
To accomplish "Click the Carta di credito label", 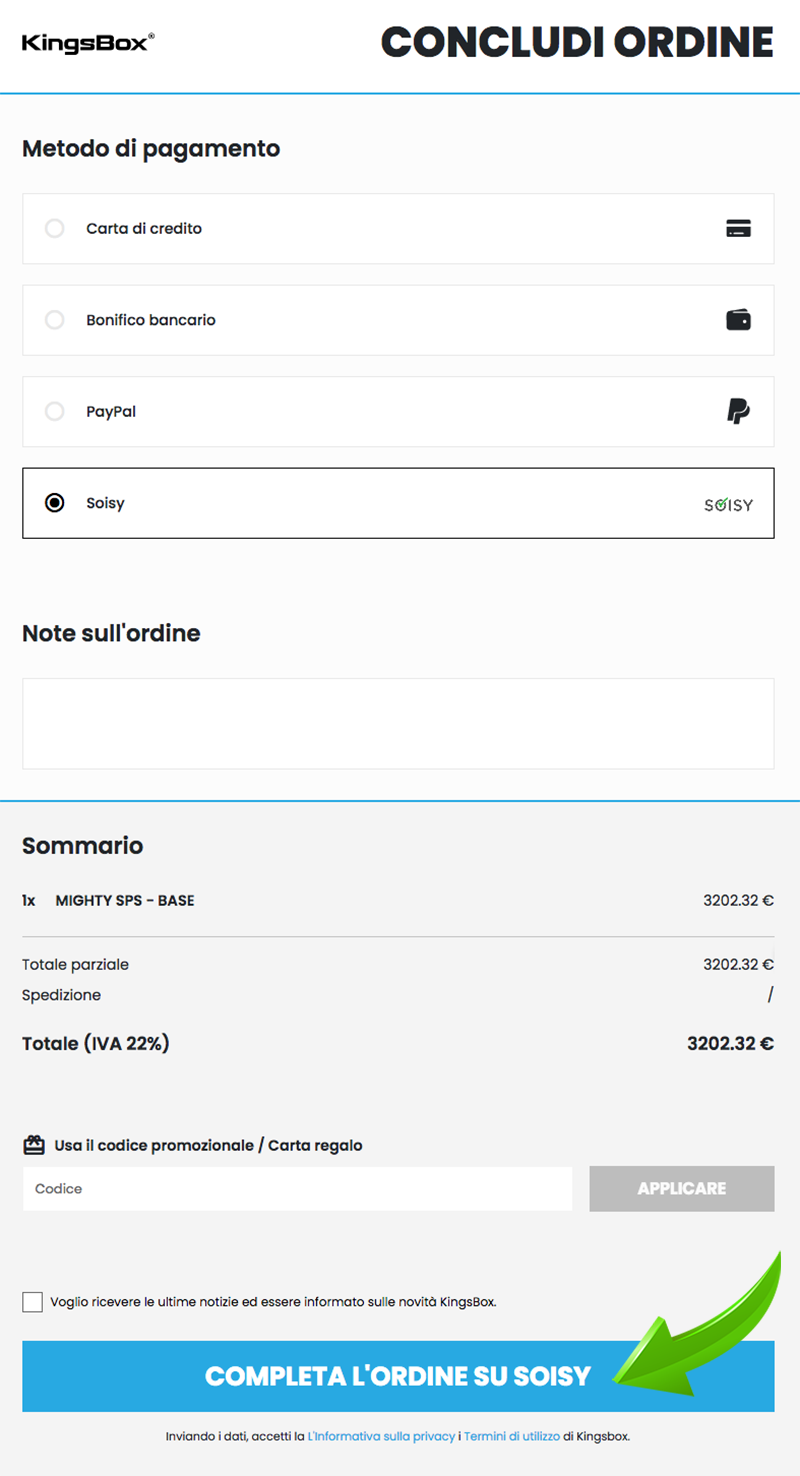I will (144, 229).
